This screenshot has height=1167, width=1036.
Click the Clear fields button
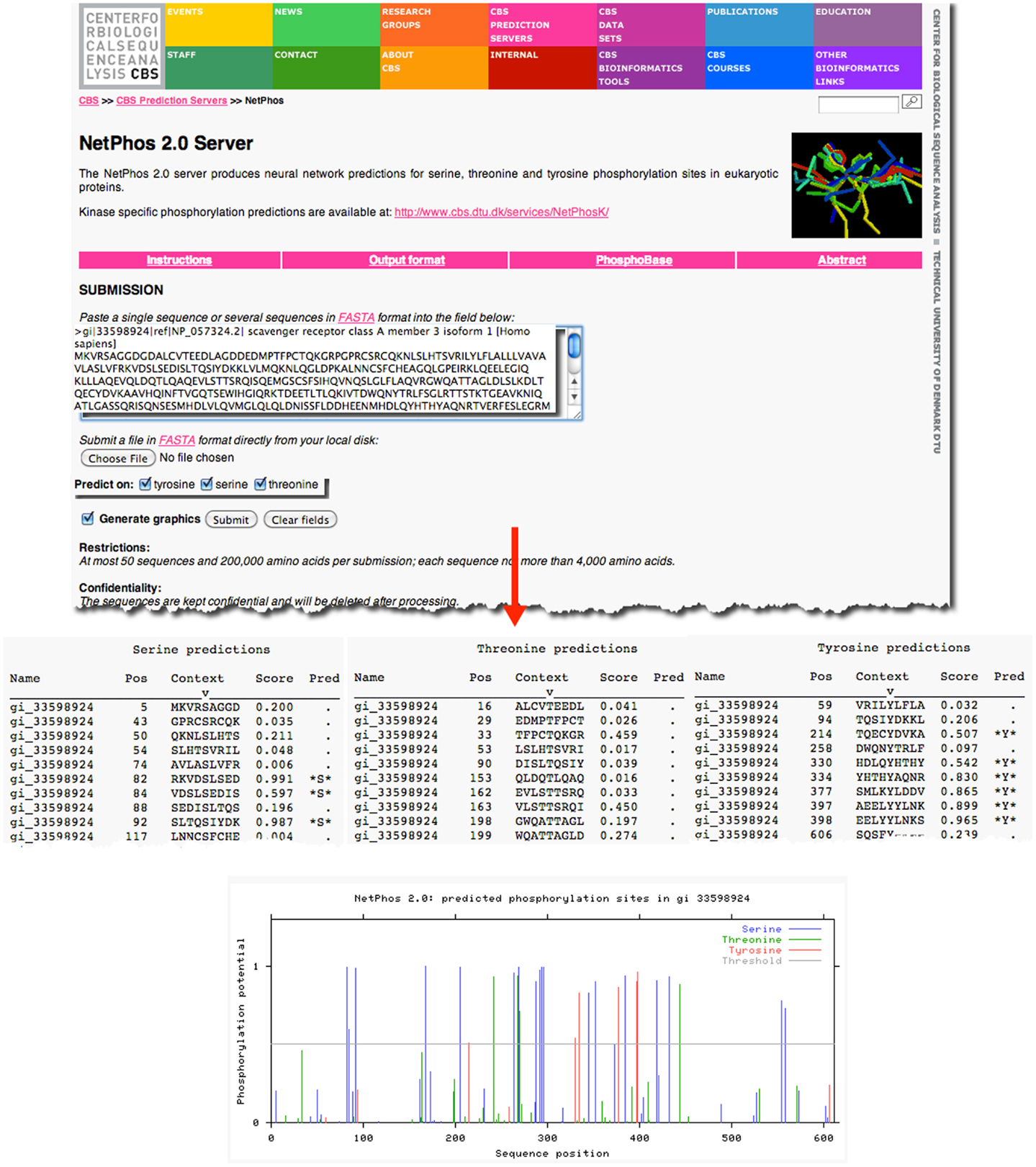[x=300, y=519]
